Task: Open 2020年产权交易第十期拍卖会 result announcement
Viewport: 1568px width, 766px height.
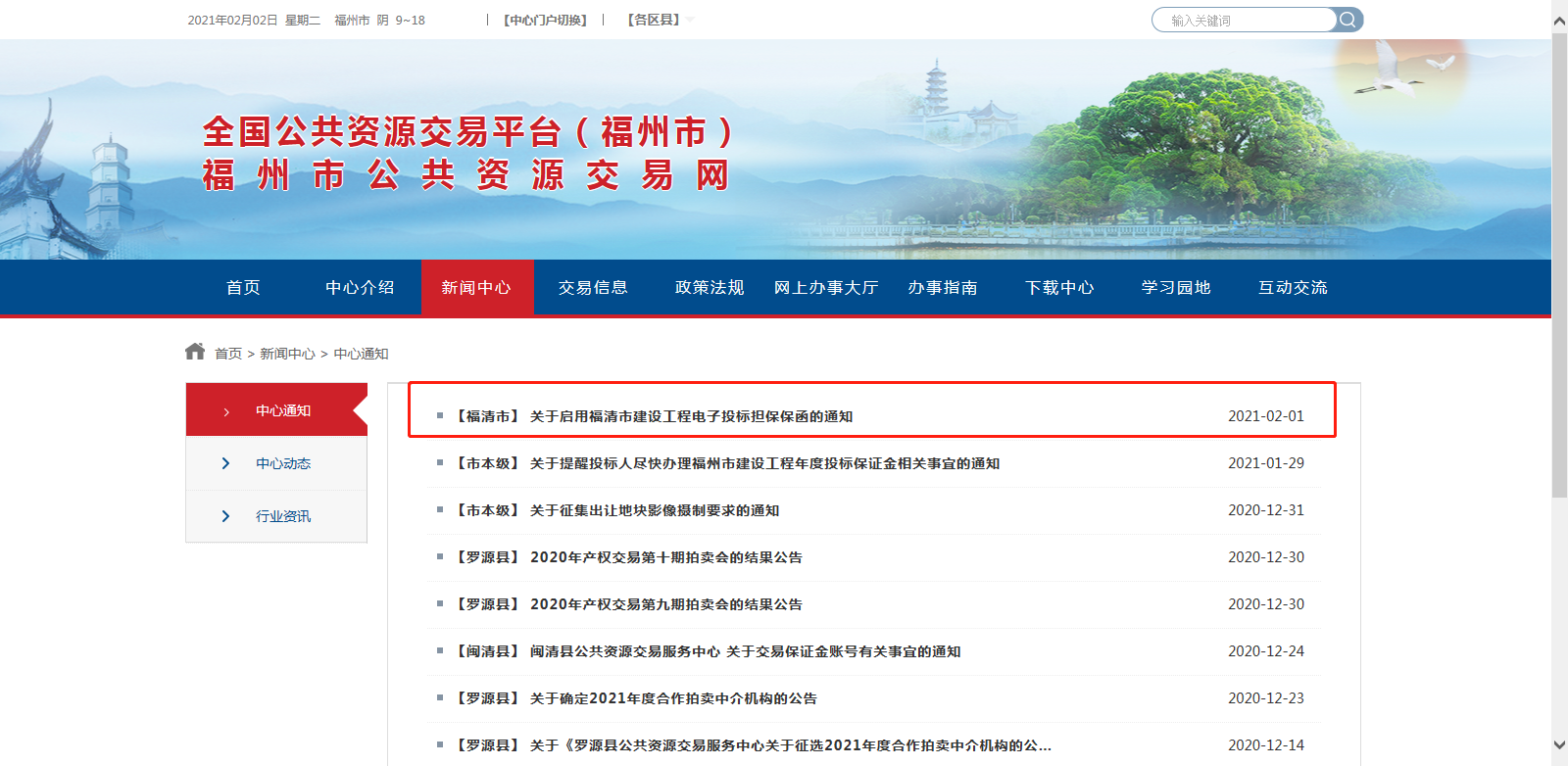Action: tap(665, 557)
